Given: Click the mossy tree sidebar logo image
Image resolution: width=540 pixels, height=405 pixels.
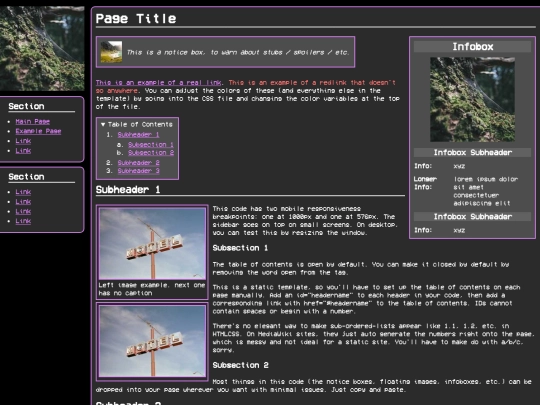Looking at the screenshot, I should 42,48.
